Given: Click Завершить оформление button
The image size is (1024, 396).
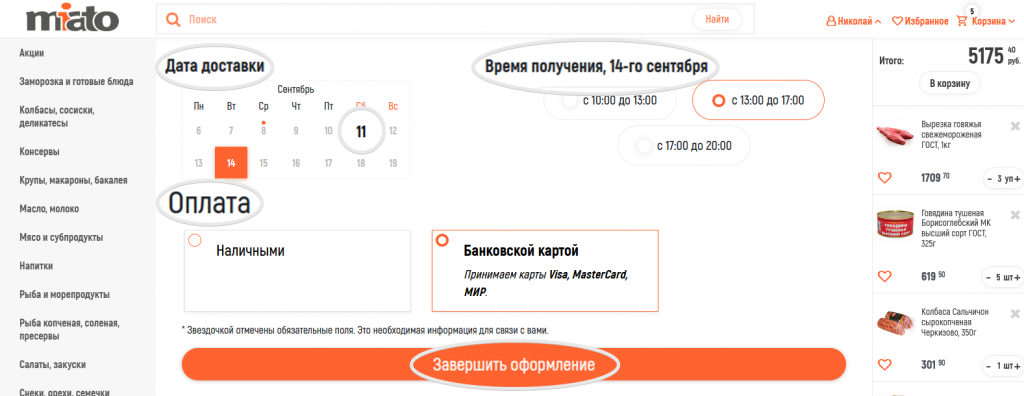Looking at the screenshot, I should click(x=513, y=364).
